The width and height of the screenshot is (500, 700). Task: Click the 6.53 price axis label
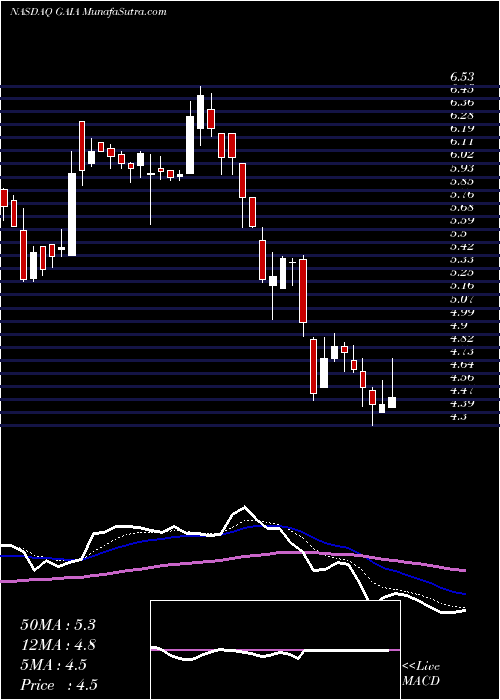[x=462, y=77]
